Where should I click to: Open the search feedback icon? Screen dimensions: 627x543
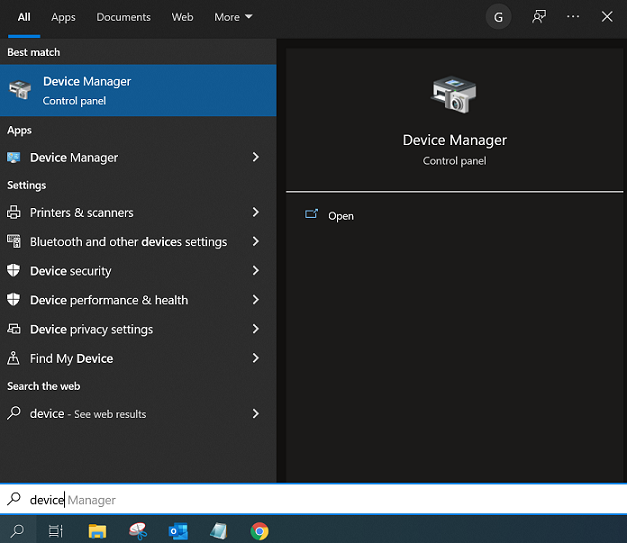[539, 17]
